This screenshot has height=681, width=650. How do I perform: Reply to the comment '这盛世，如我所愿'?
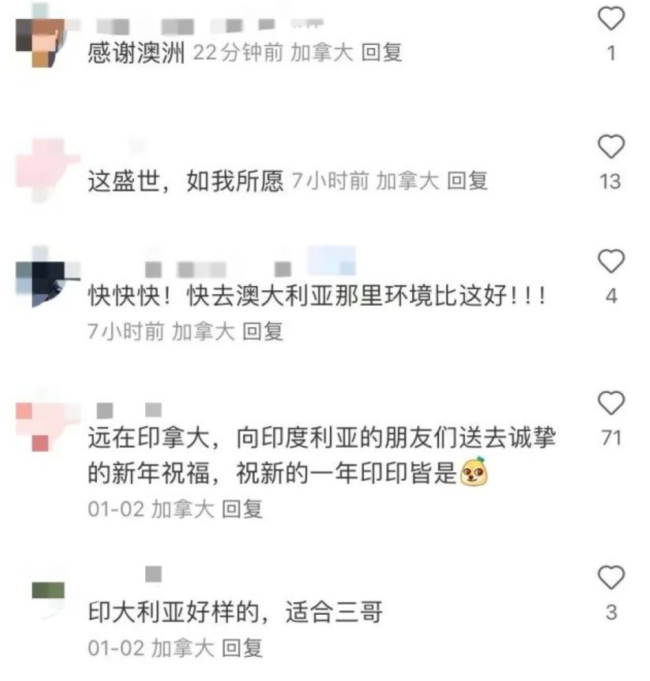tap(467, 181)
